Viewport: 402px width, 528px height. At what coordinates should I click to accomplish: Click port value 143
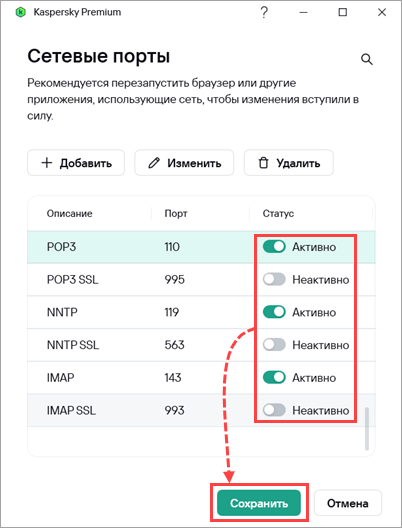pyautogui.click(x=173, y=377)
